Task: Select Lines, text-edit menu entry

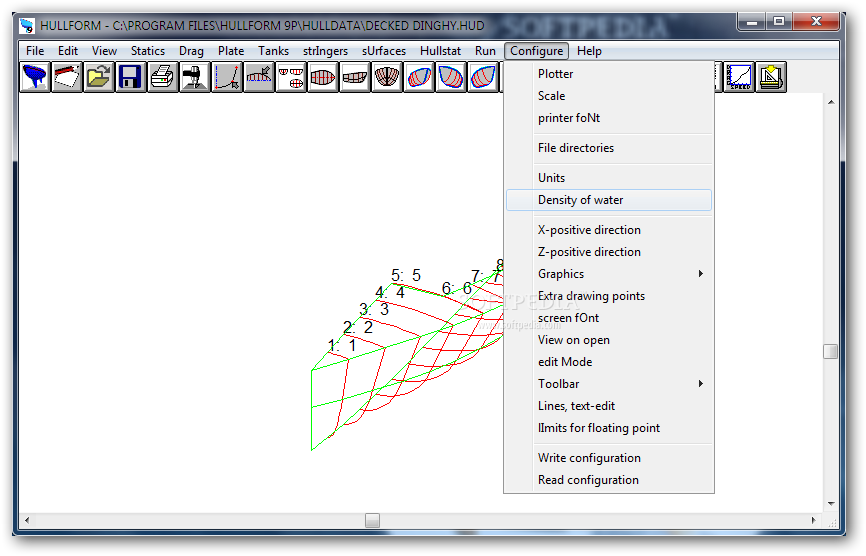Action: (x=609, y=406)
